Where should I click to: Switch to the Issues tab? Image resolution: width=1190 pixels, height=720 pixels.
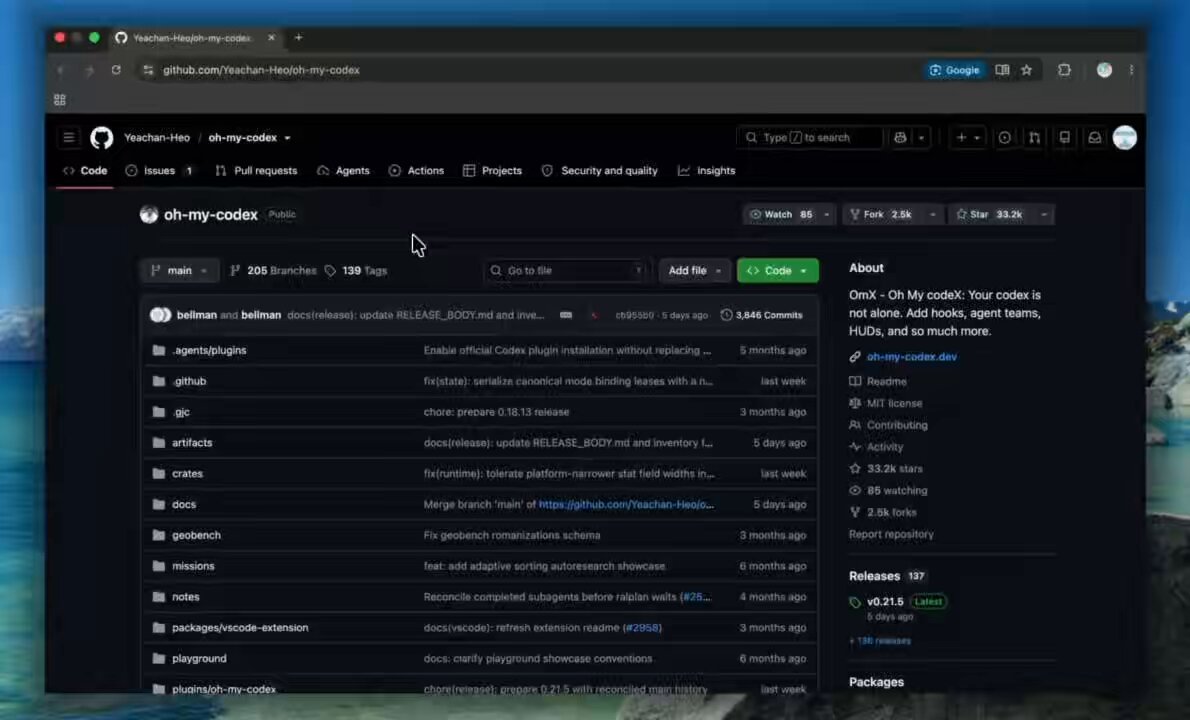click(x=159, y=171)
